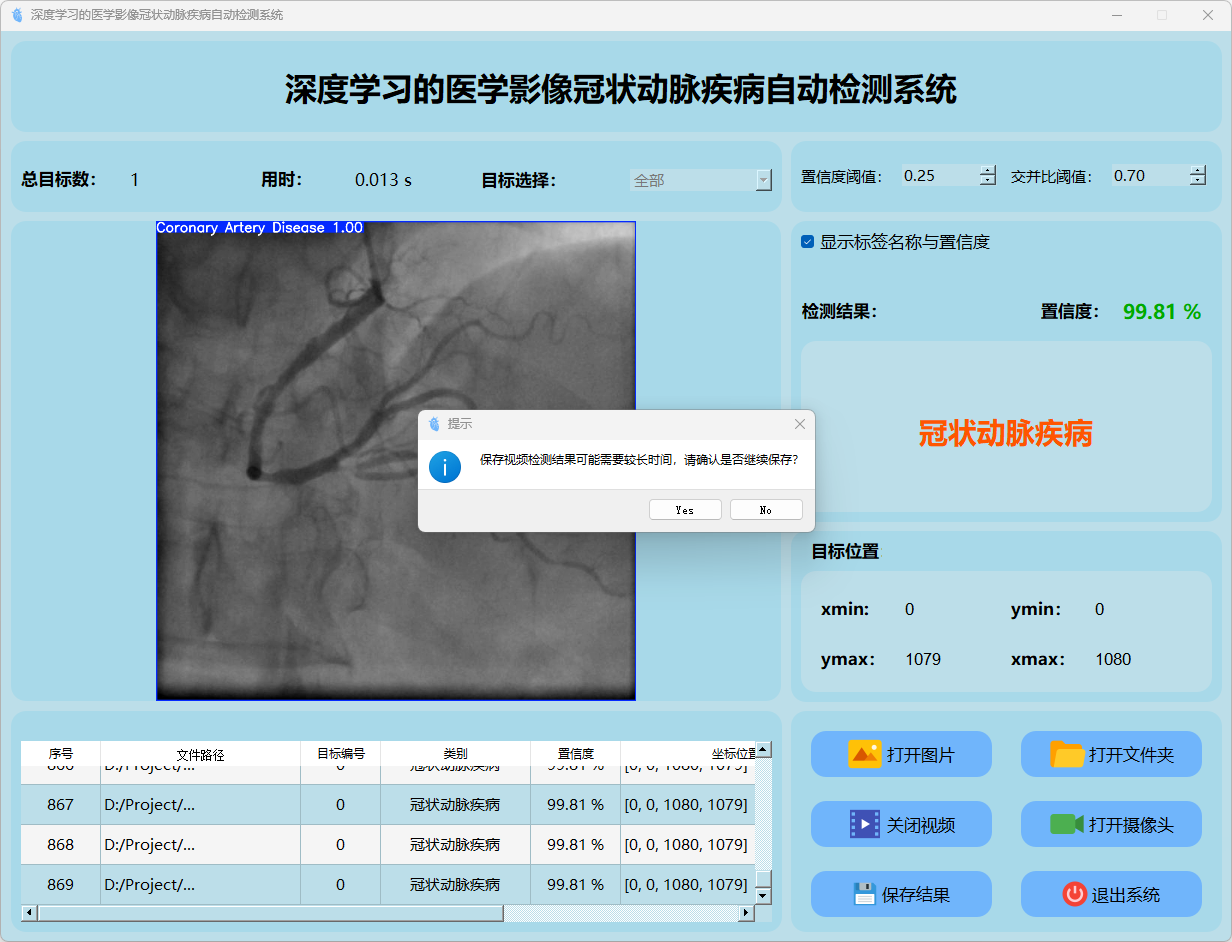Screen dimensions: 1232x942
Task: Click the picture icon on 打开图片 button
Action: 864,754
